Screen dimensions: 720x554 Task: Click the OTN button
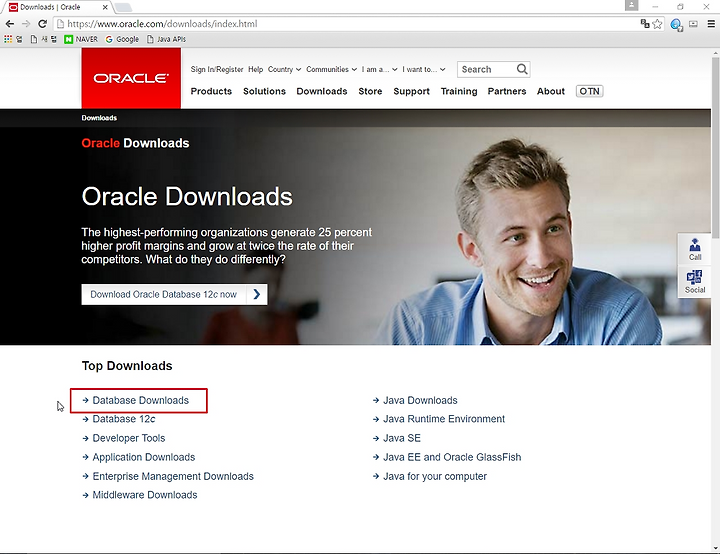pyautogui.click(x=590, y=91)
